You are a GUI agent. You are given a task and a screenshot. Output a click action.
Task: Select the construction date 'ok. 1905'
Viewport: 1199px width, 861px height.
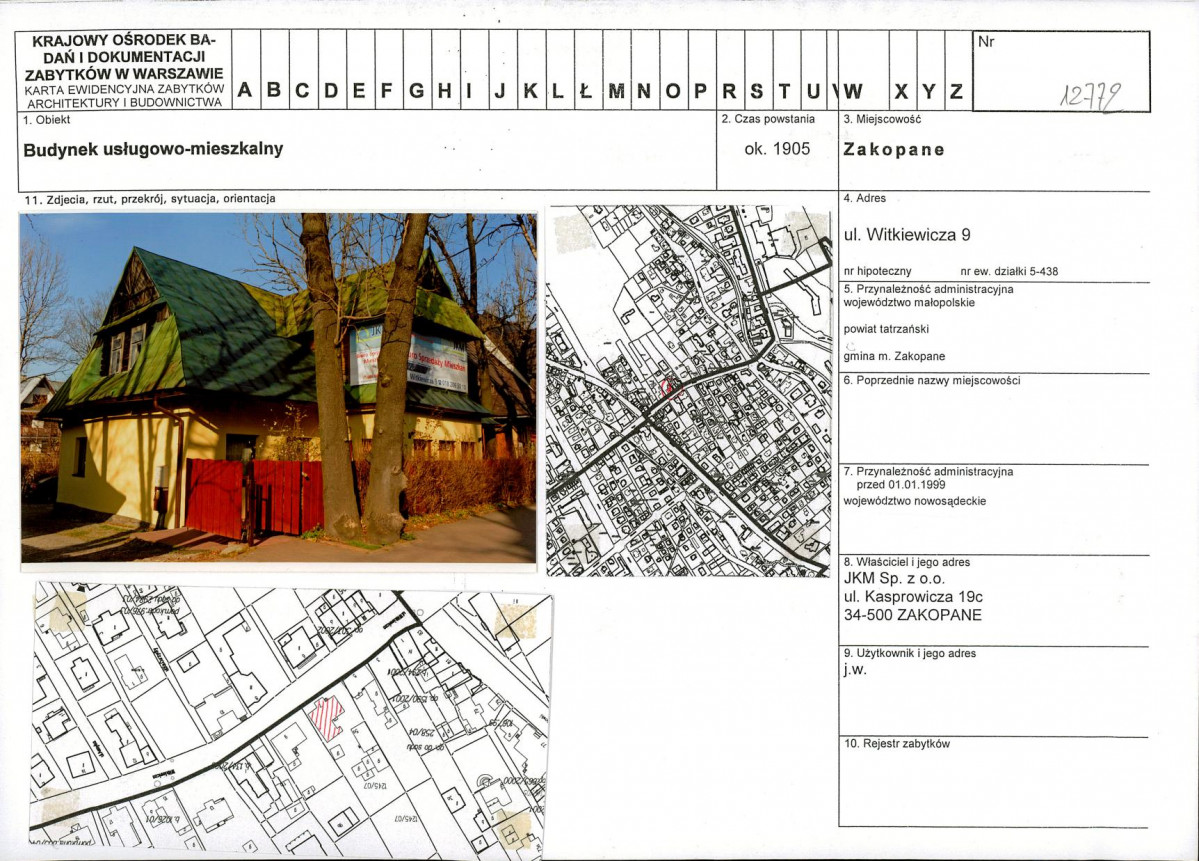tap(777, 149)
